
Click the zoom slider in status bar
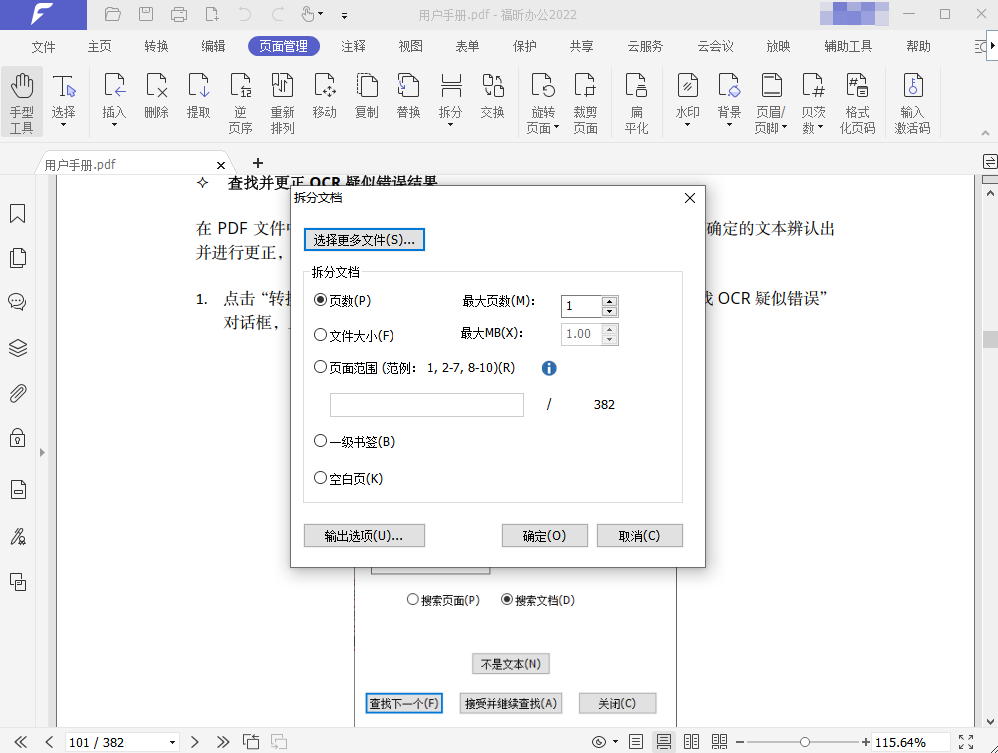[805, 742]
